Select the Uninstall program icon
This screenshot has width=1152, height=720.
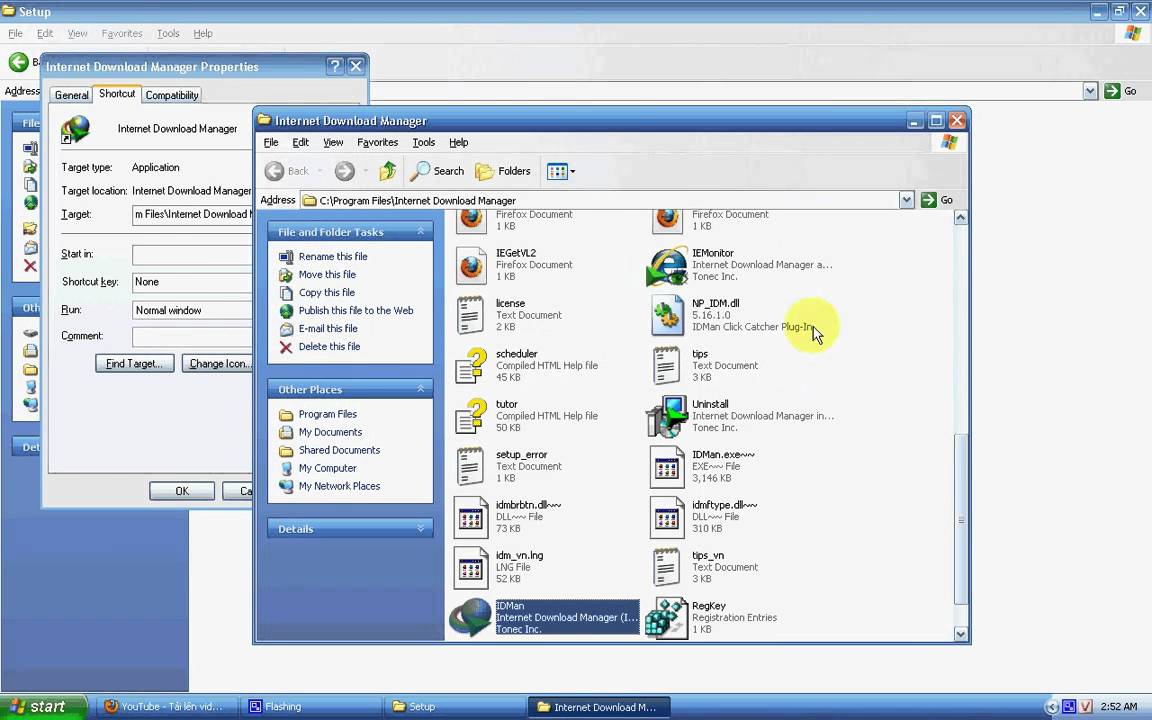(x=667, y=416)
